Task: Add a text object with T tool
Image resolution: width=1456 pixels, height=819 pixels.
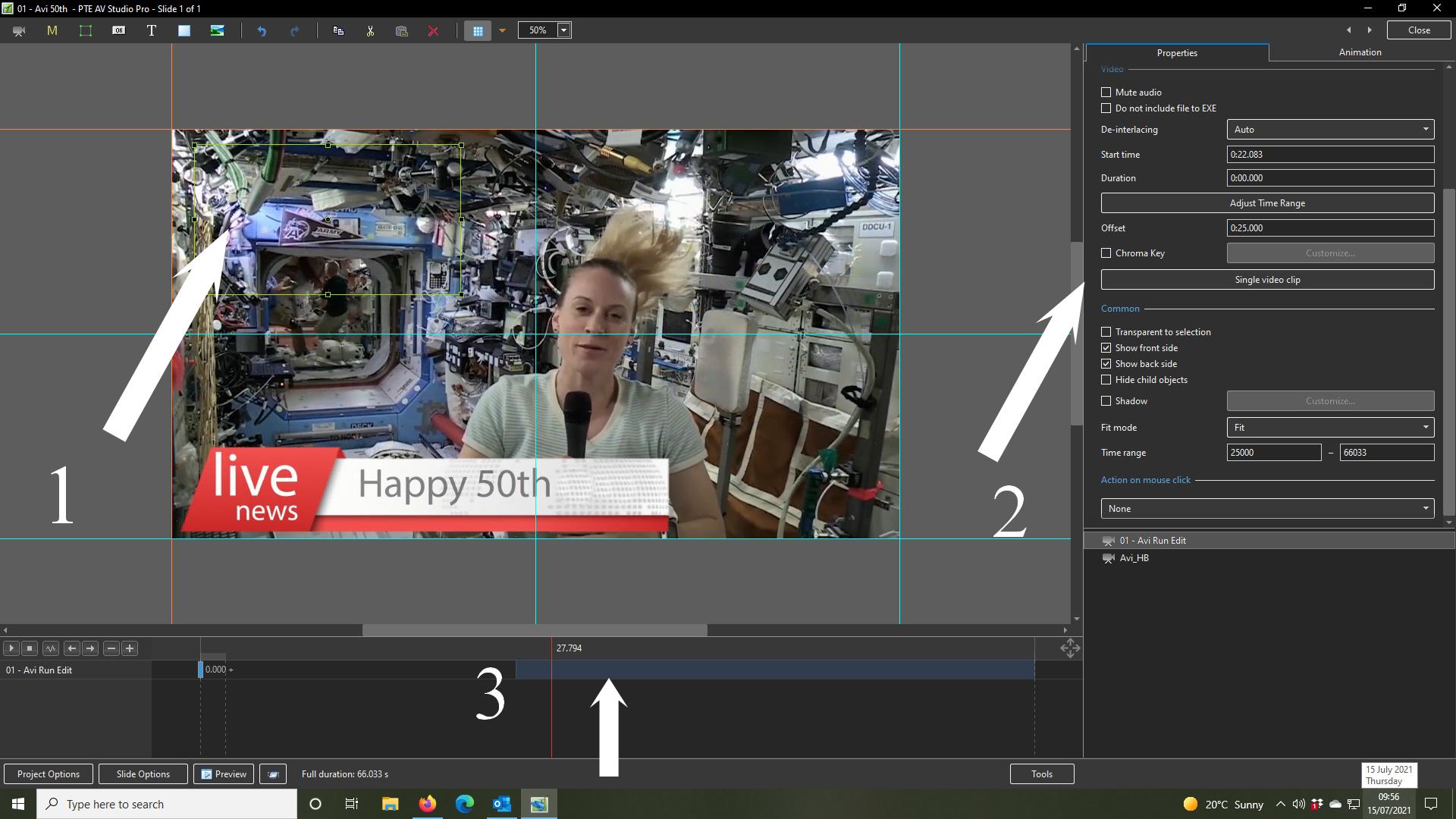Action: tap(151, 31)
